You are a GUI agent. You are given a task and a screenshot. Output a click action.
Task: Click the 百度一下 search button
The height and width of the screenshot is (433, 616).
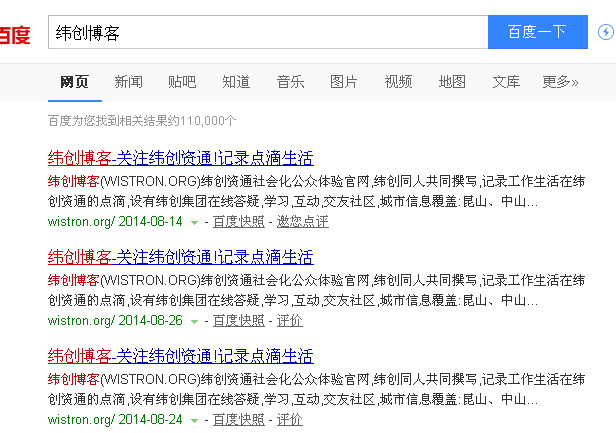538,32
